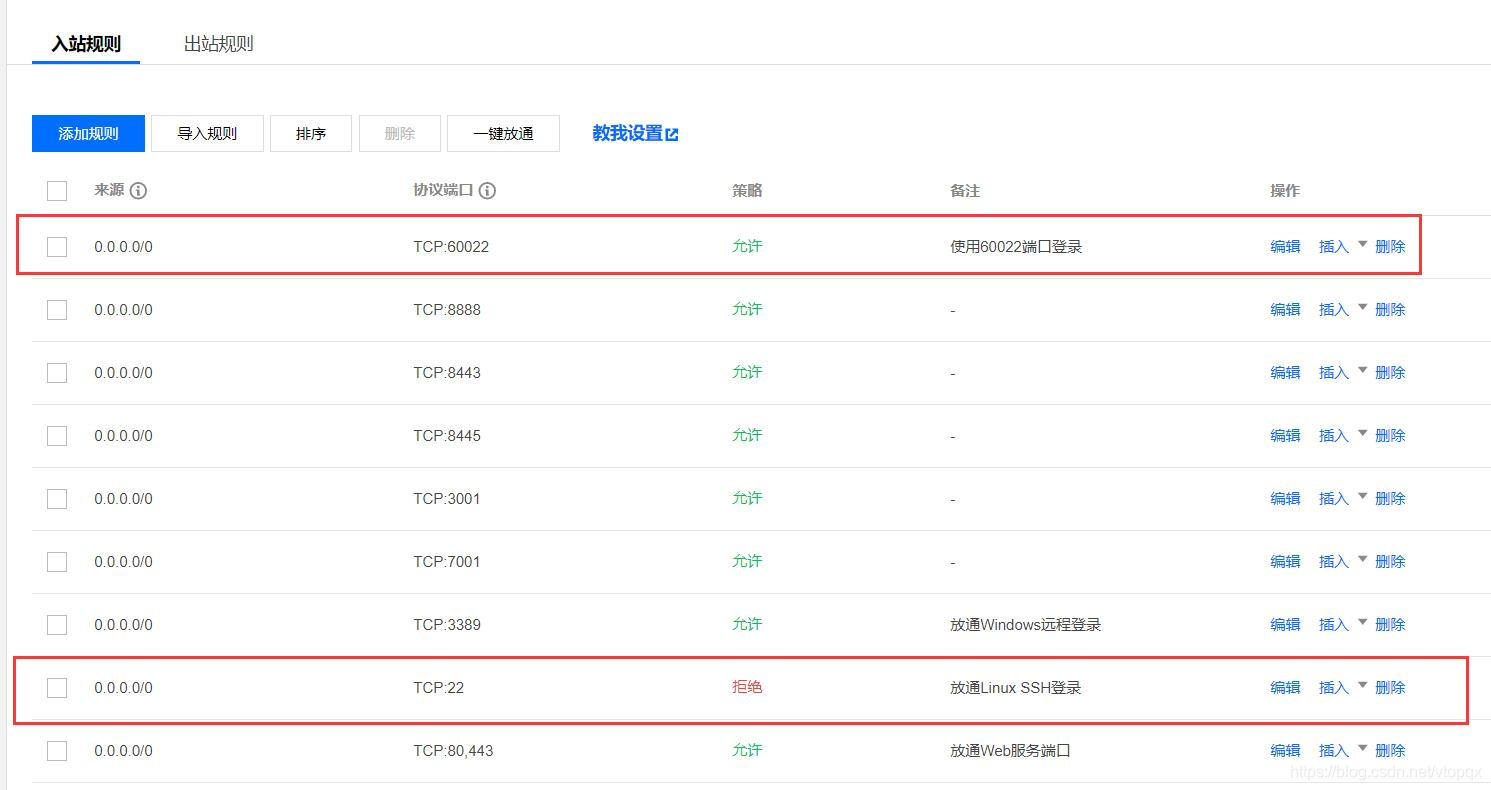Expand 插入 dropdown for TCP:8445 rule
This screenshot has width=1491, height=790.
(x=1362, y=433)
